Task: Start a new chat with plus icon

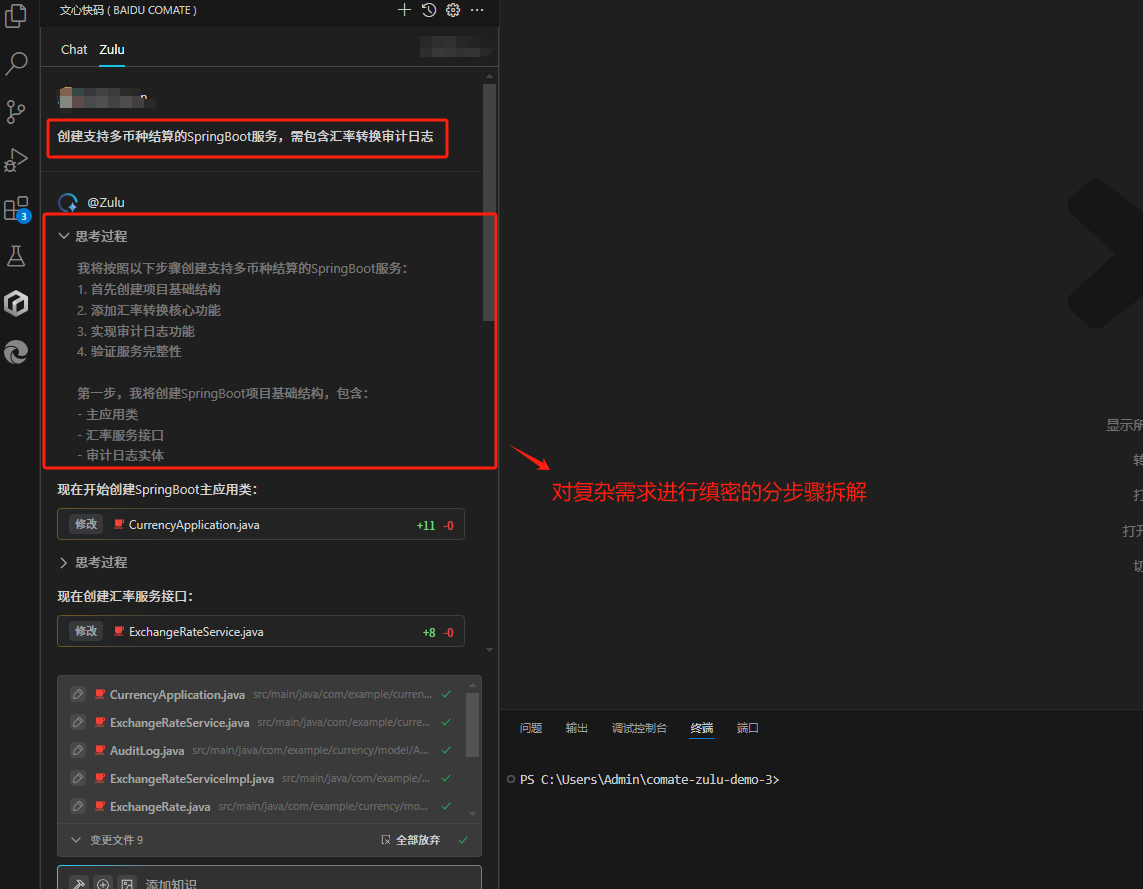Action: 404,10
